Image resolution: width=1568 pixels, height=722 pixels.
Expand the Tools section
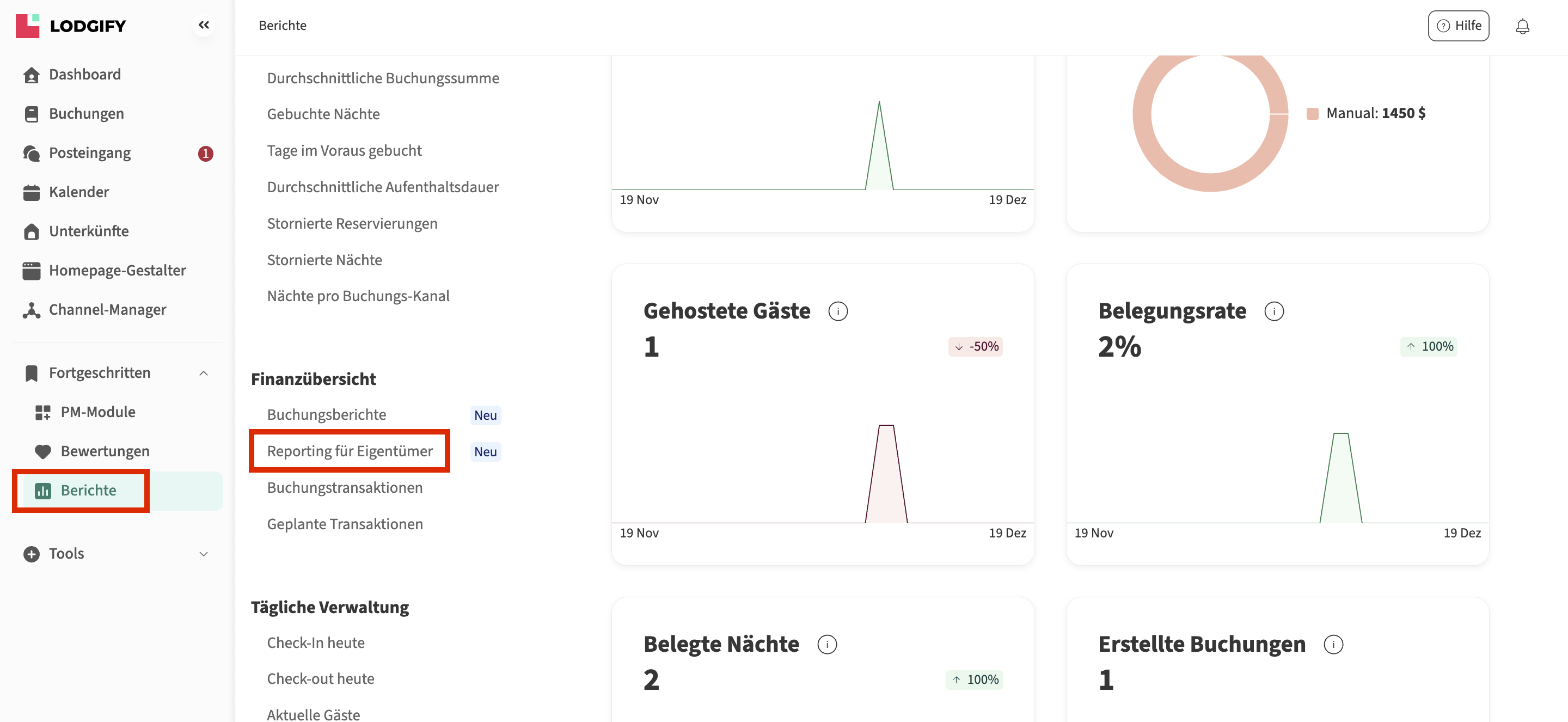click(x=203, y=553)
